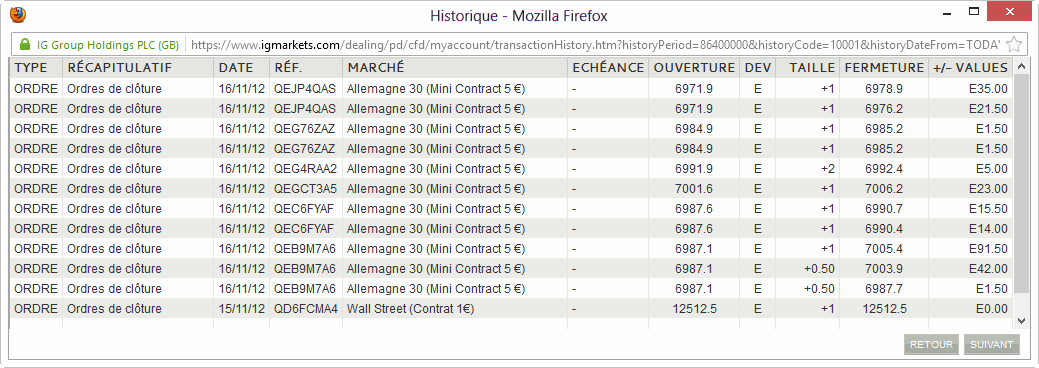Select the row with reference QEGCT3A5
The width and height of the screenshot is (1039, 368).
511,188
